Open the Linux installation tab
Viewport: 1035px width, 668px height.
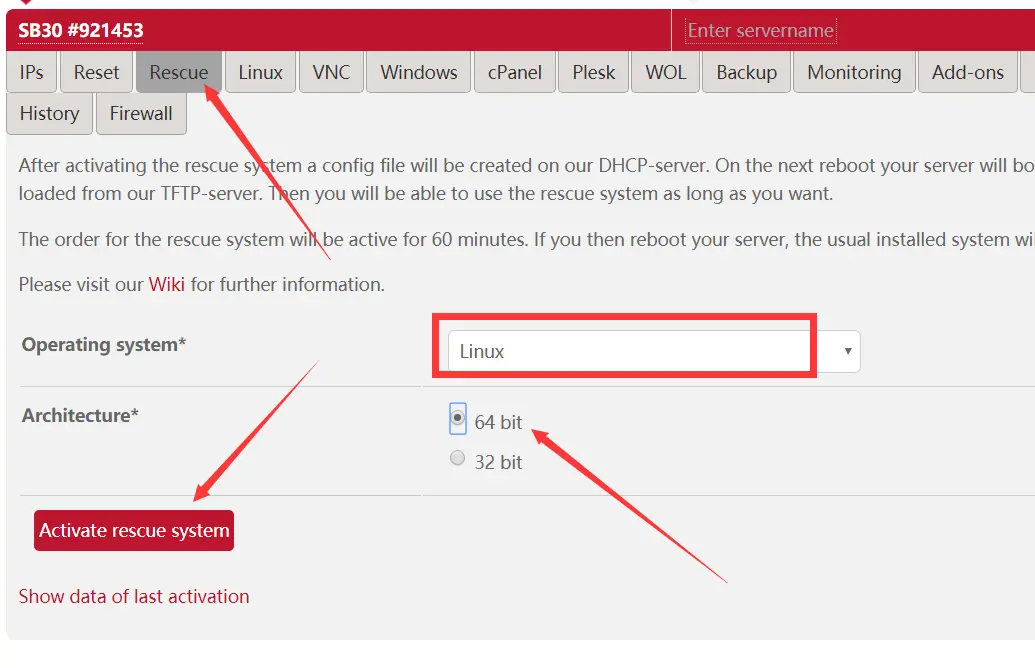click(260, 73)
